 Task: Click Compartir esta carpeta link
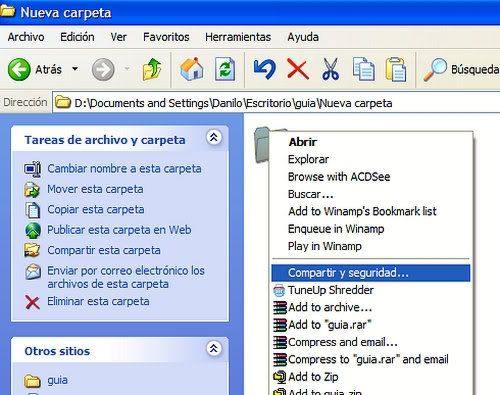point(104,250)
